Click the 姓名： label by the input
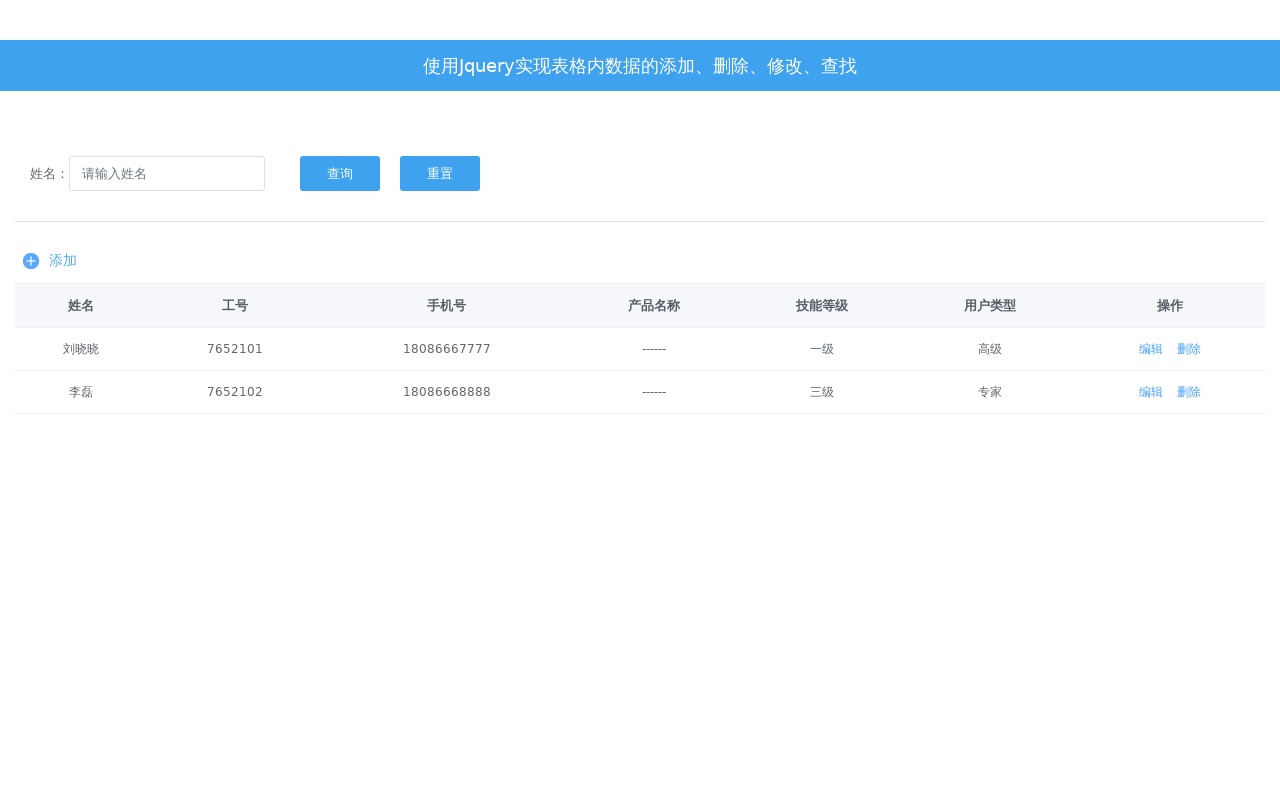Viewport: 1280px width, 800px height. 49,174
